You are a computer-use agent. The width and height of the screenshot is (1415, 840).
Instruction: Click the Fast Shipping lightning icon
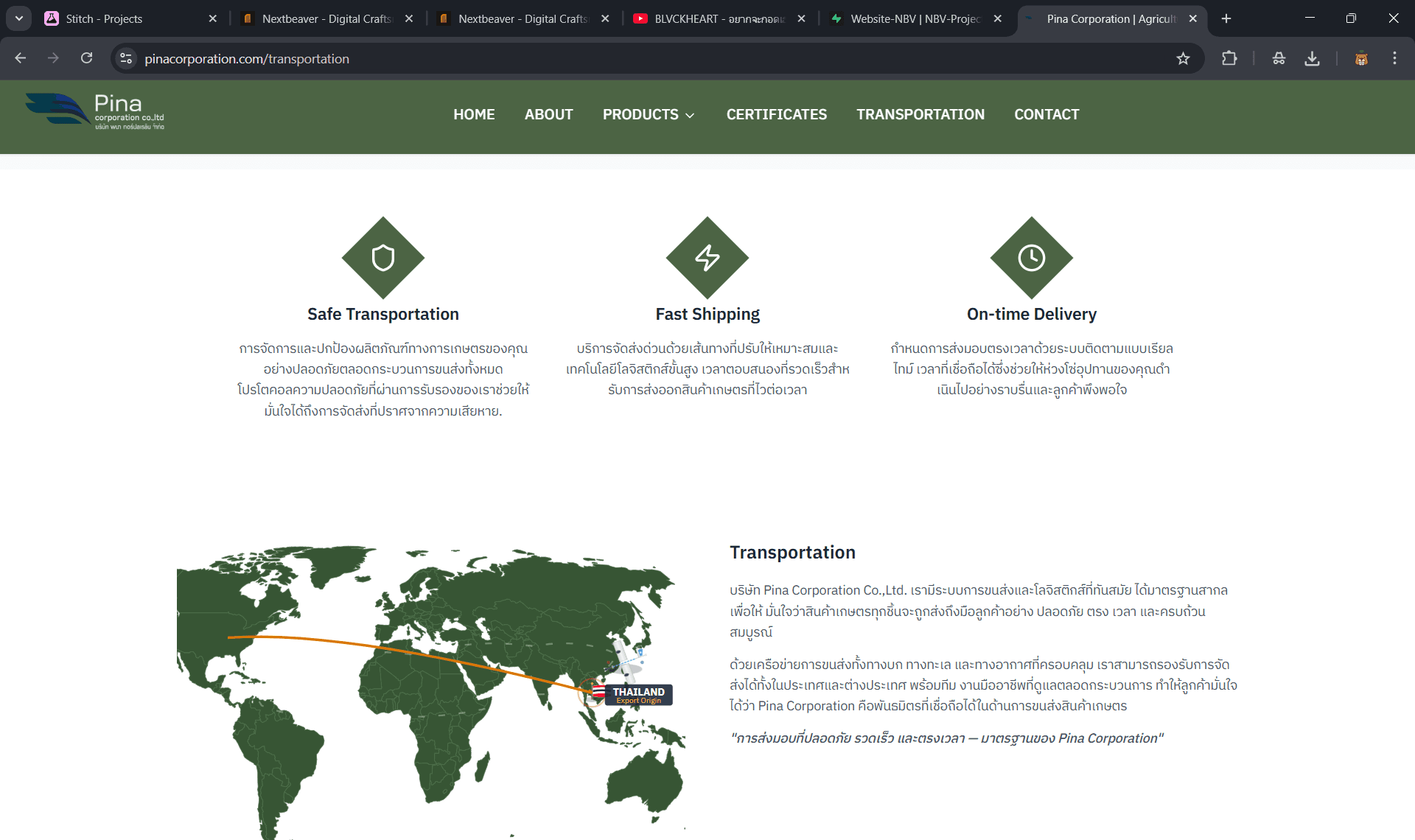click(707, 258)
